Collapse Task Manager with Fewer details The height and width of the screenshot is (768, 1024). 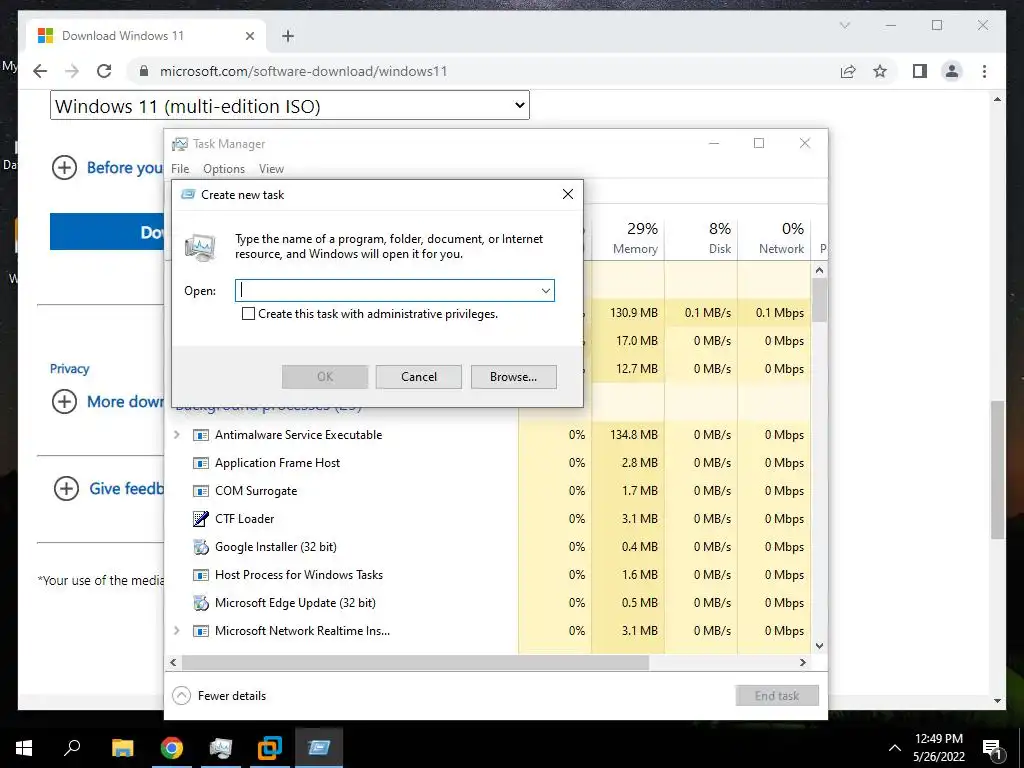(x=219, y=696)
